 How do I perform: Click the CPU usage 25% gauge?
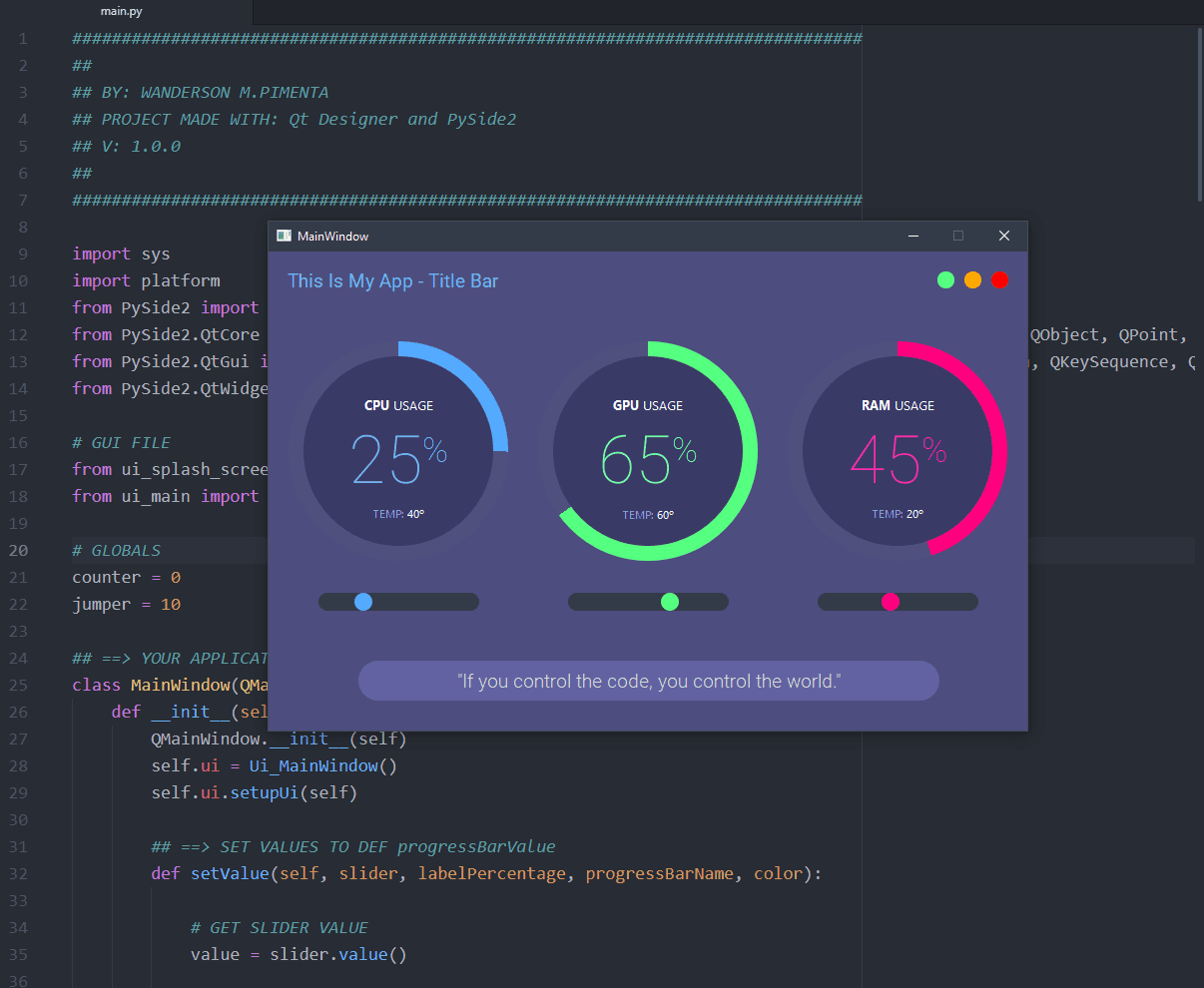click(x=398, y=451)
